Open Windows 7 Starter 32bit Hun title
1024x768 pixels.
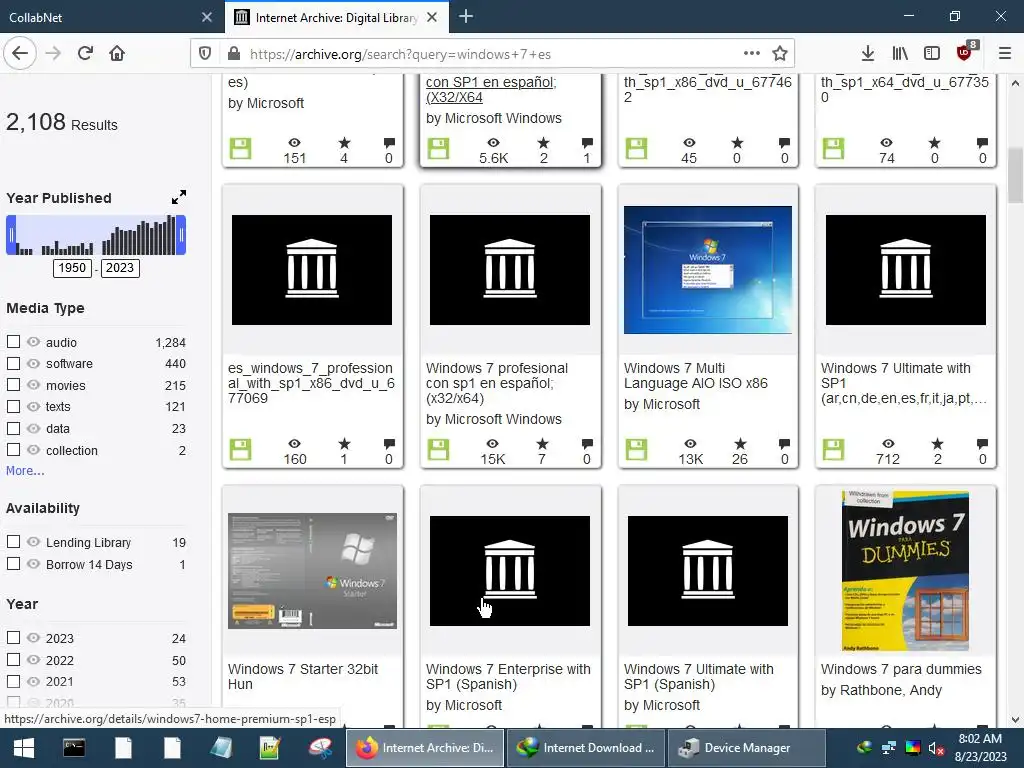303,677
